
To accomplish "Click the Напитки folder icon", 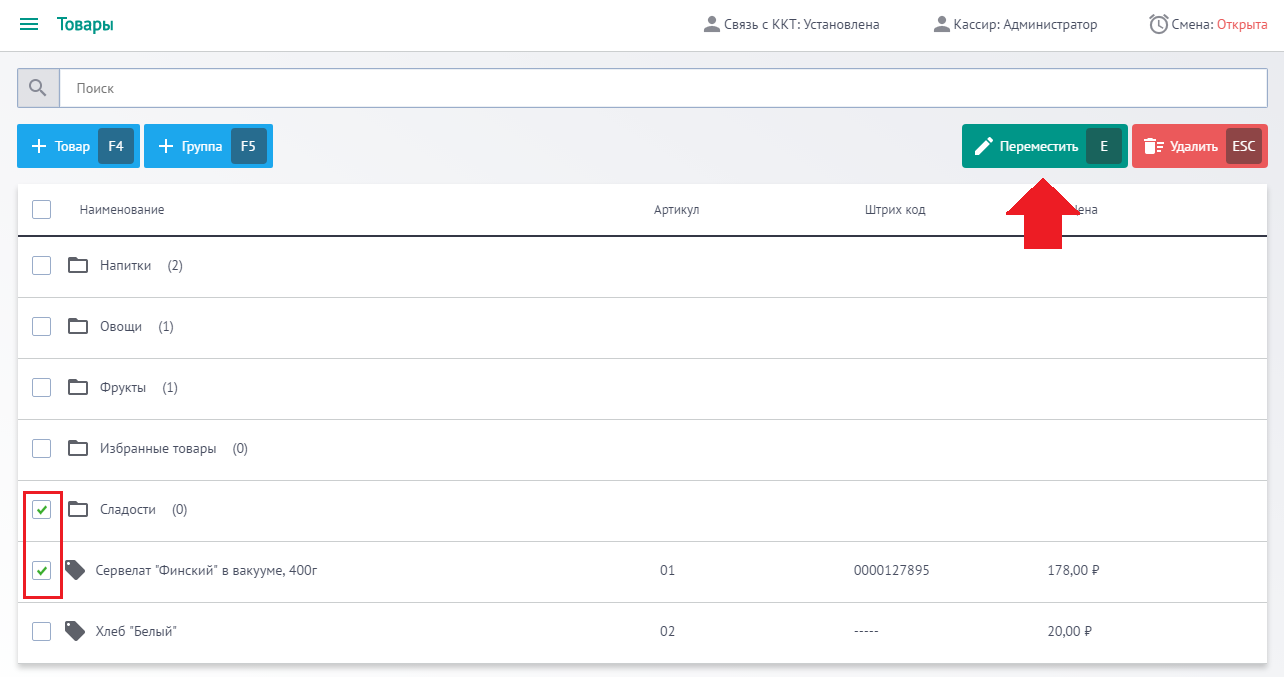I will (78, 265).
